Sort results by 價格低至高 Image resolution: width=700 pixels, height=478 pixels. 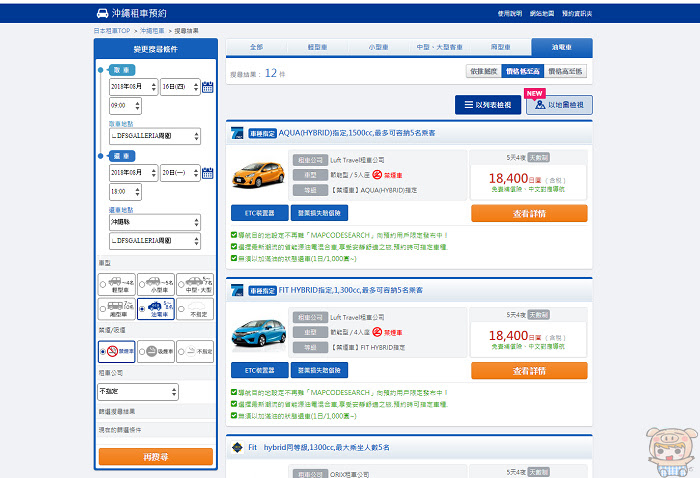522,71
